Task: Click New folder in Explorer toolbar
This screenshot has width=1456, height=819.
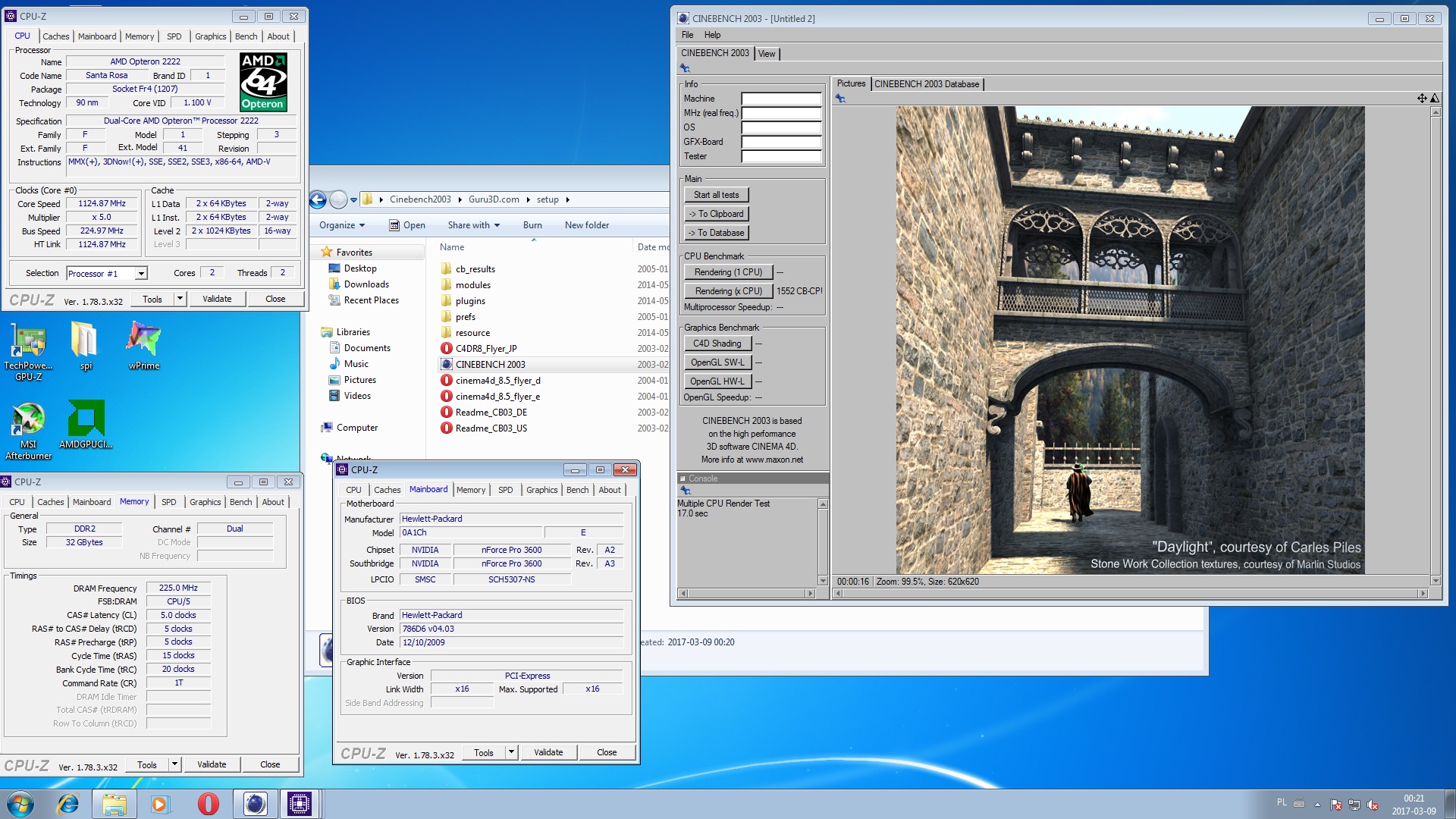Action: click(587, 225)
